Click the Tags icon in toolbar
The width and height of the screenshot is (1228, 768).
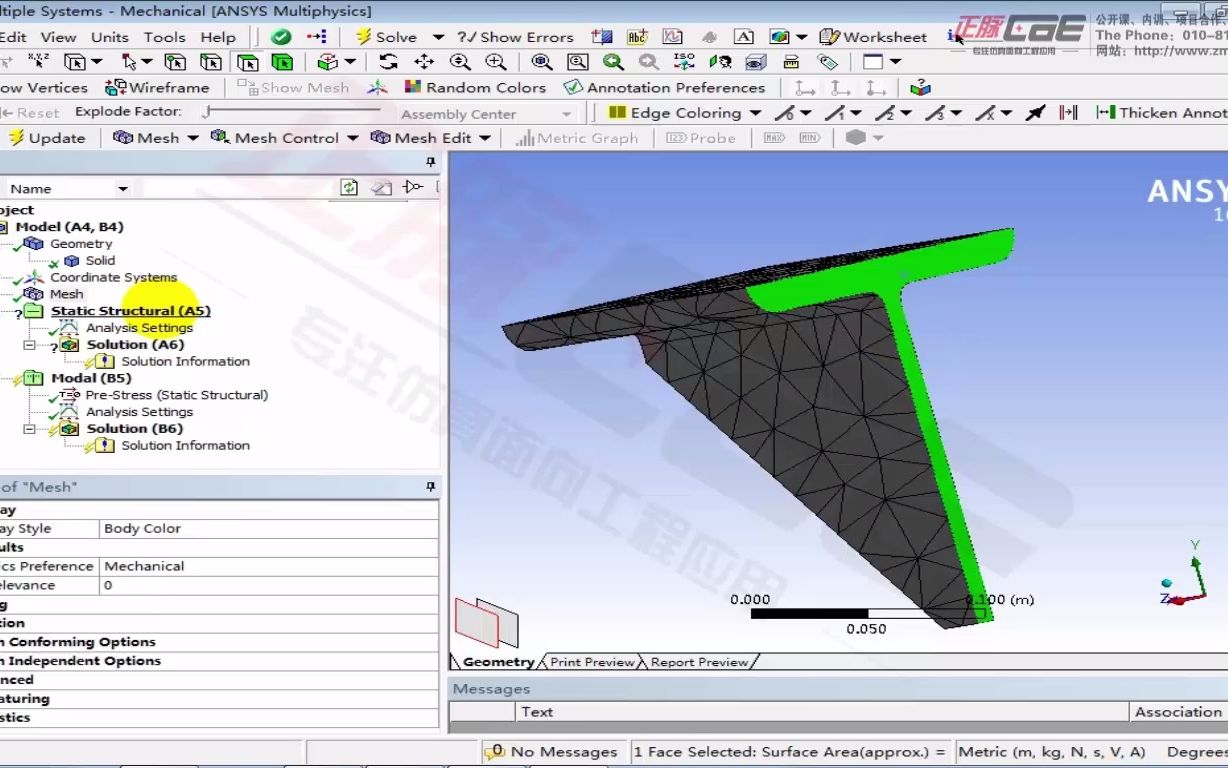[827, 62]
